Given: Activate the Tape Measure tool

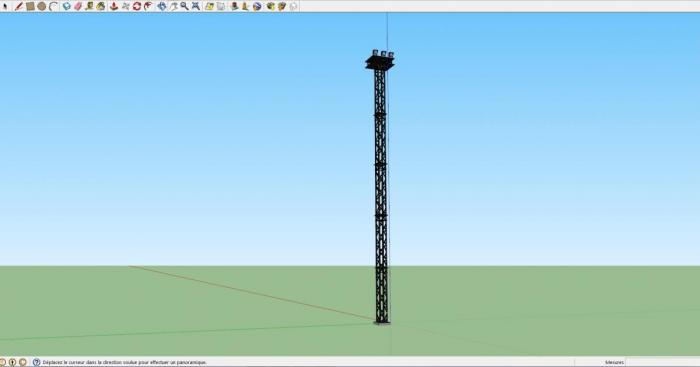Looking at the screenshot, I should click(x=89, y=6).
